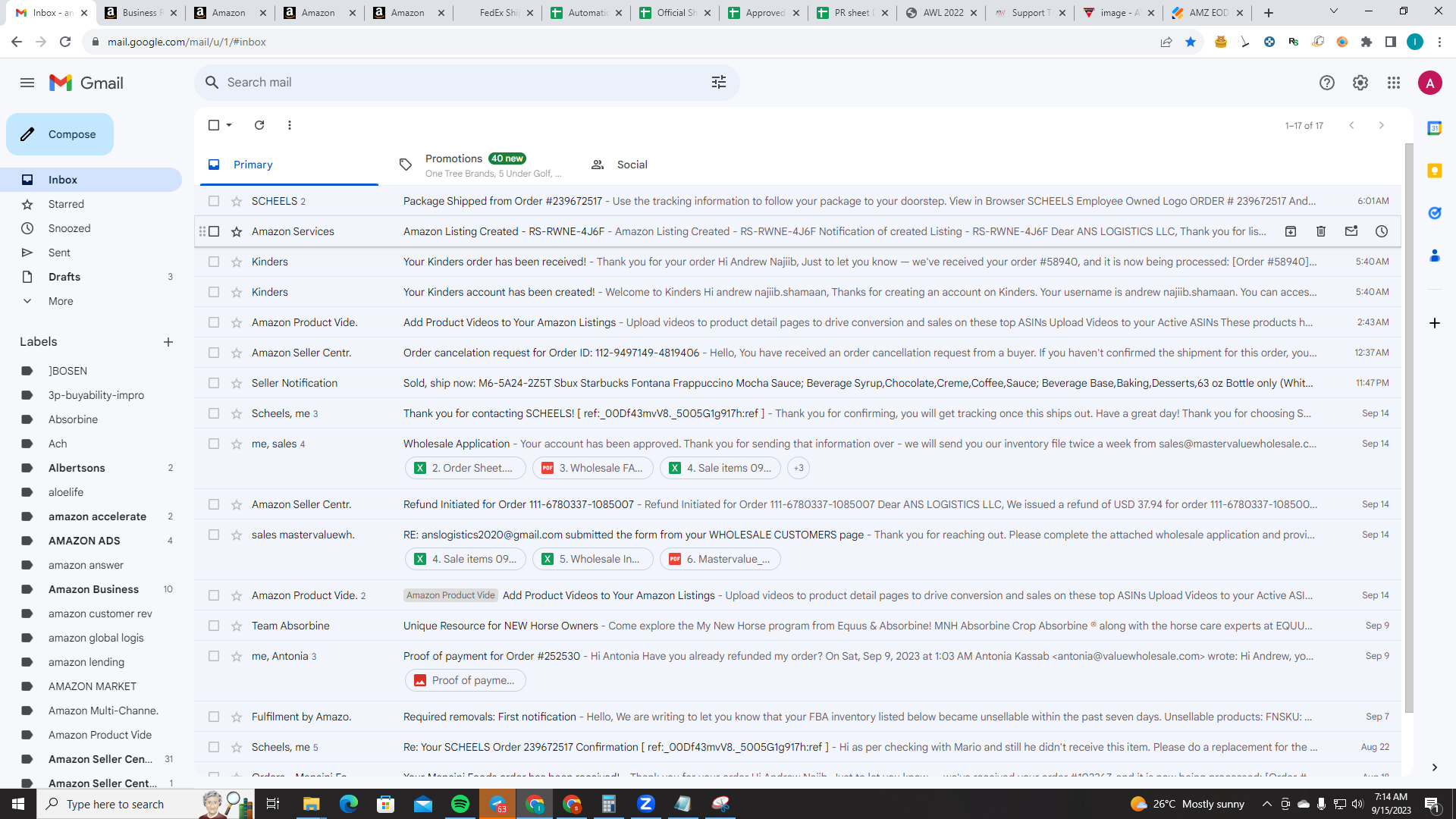Screen dimensions: 1456x819
Task: Open the Starred folder
Action: click(91, 204)
